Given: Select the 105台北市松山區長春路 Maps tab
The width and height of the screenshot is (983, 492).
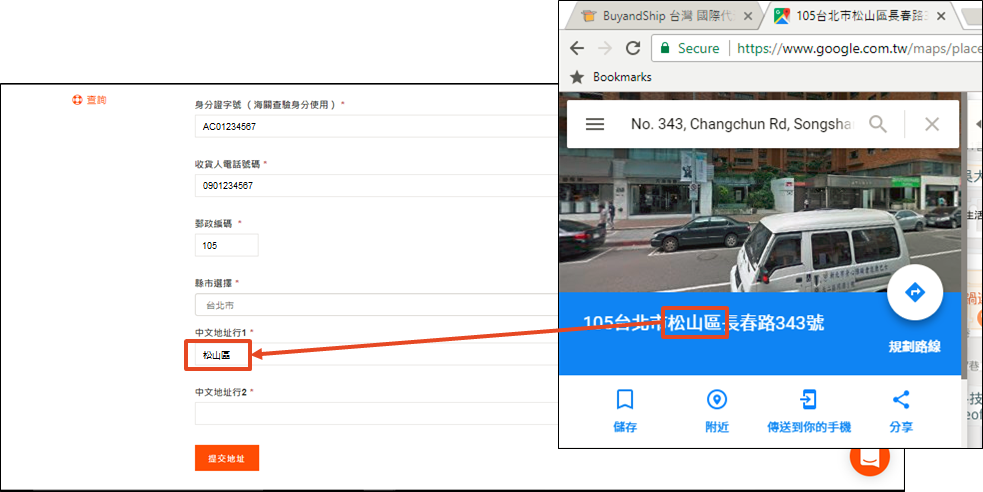Looking at the screenshot, I should point(853,16).
